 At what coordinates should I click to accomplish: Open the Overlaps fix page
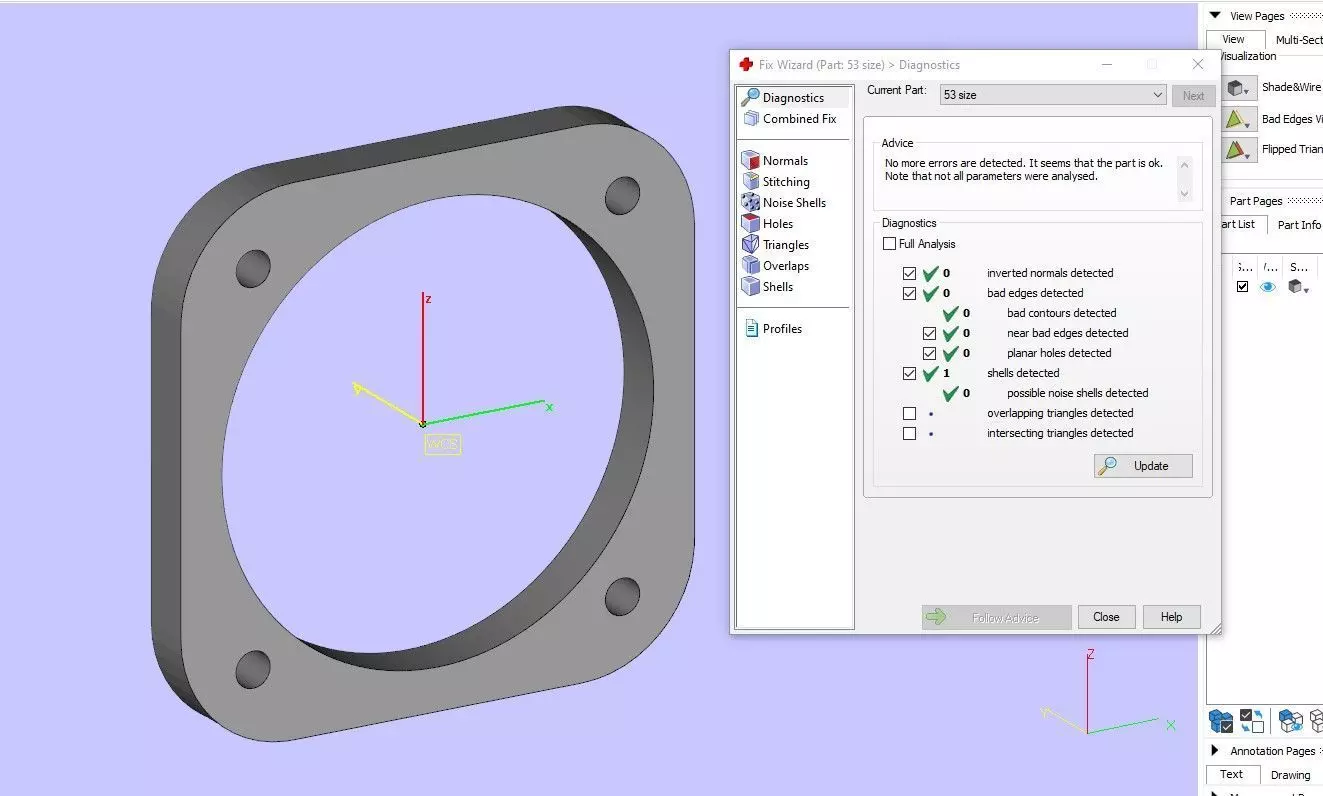[x=776, y=265]
